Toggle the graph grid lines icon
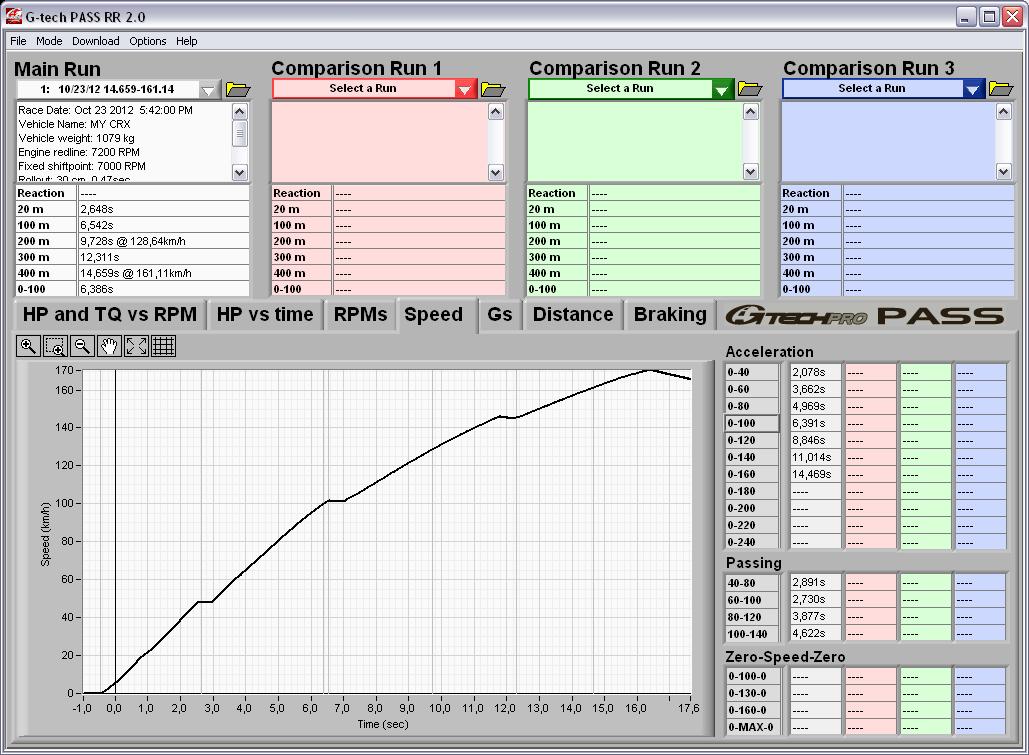 [163, 346]
